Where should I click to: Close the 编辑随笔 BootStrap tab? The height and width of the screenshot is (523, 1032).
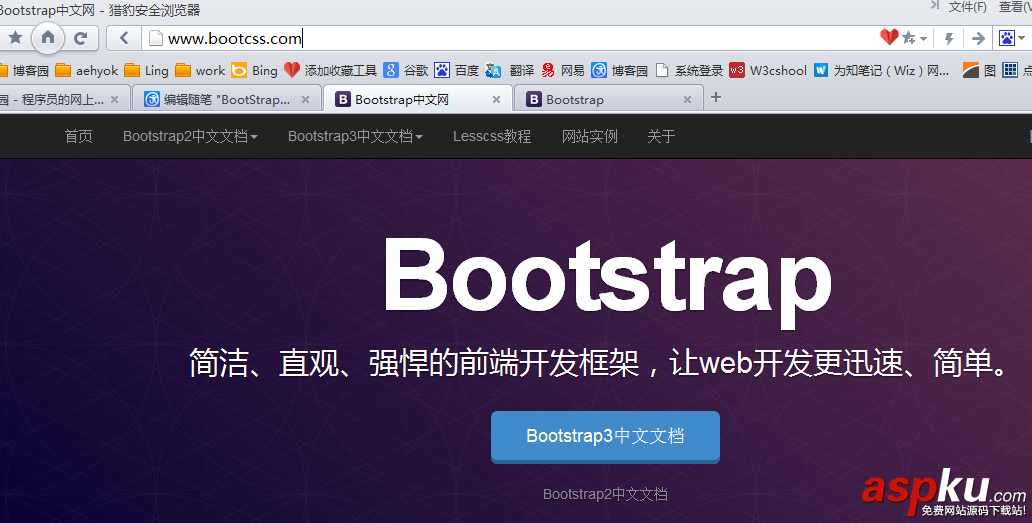[305, 99]
